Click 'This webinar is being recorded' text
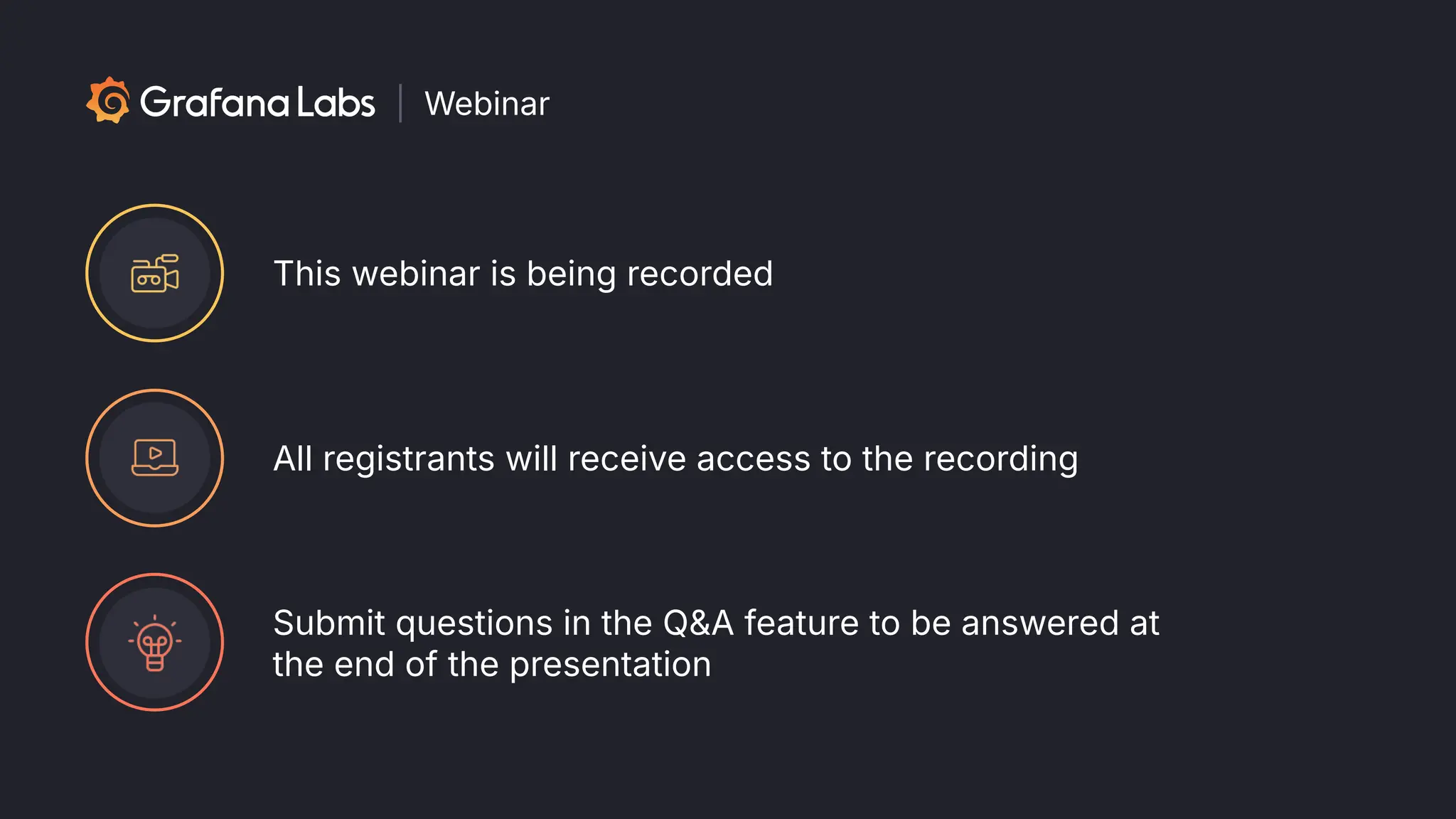The height and width of the screenshot is (819, 1456). click(x=523, y=274)
